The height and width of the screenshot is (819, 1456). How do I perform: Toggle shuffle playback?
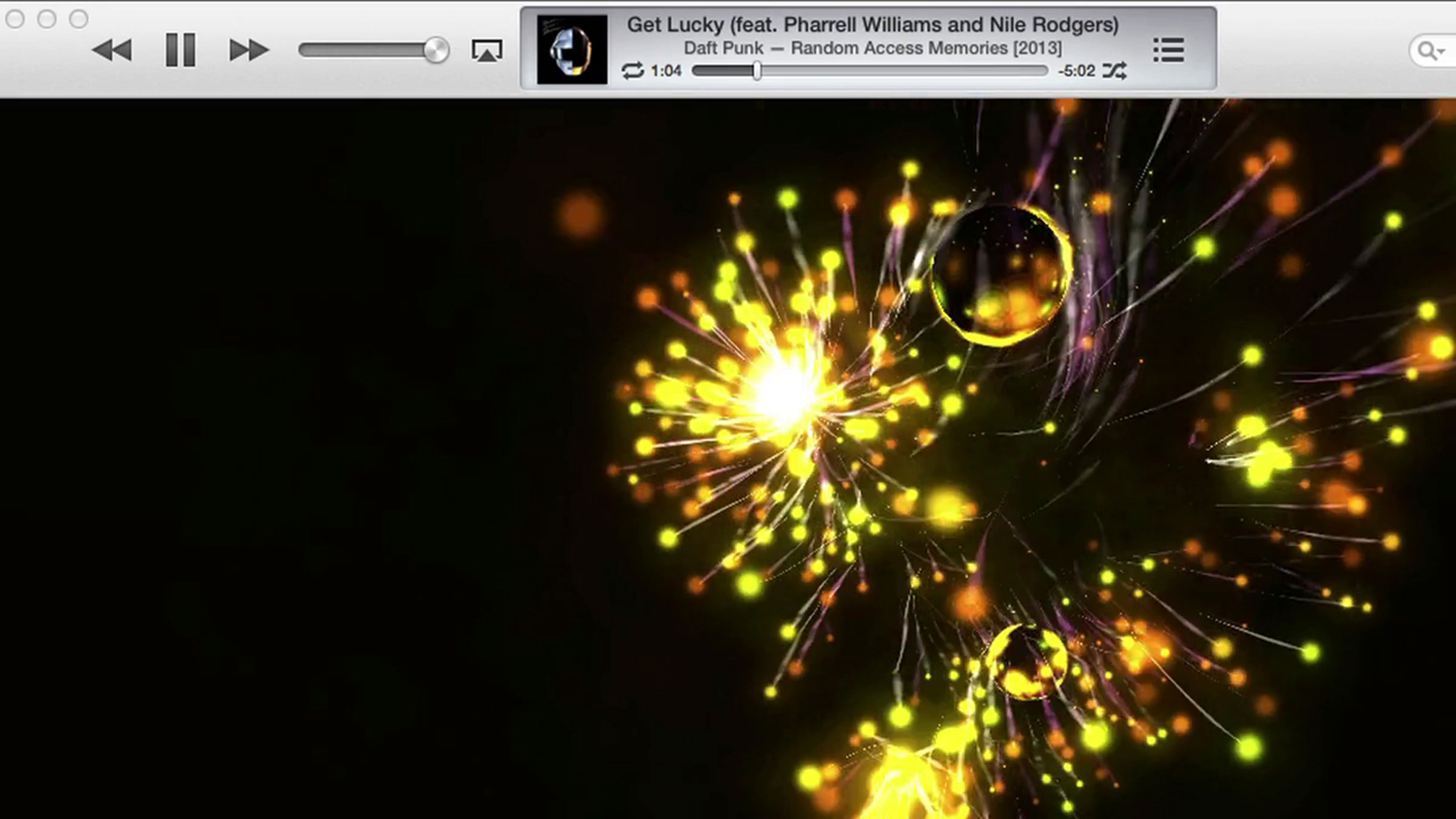click(1114, 71)
